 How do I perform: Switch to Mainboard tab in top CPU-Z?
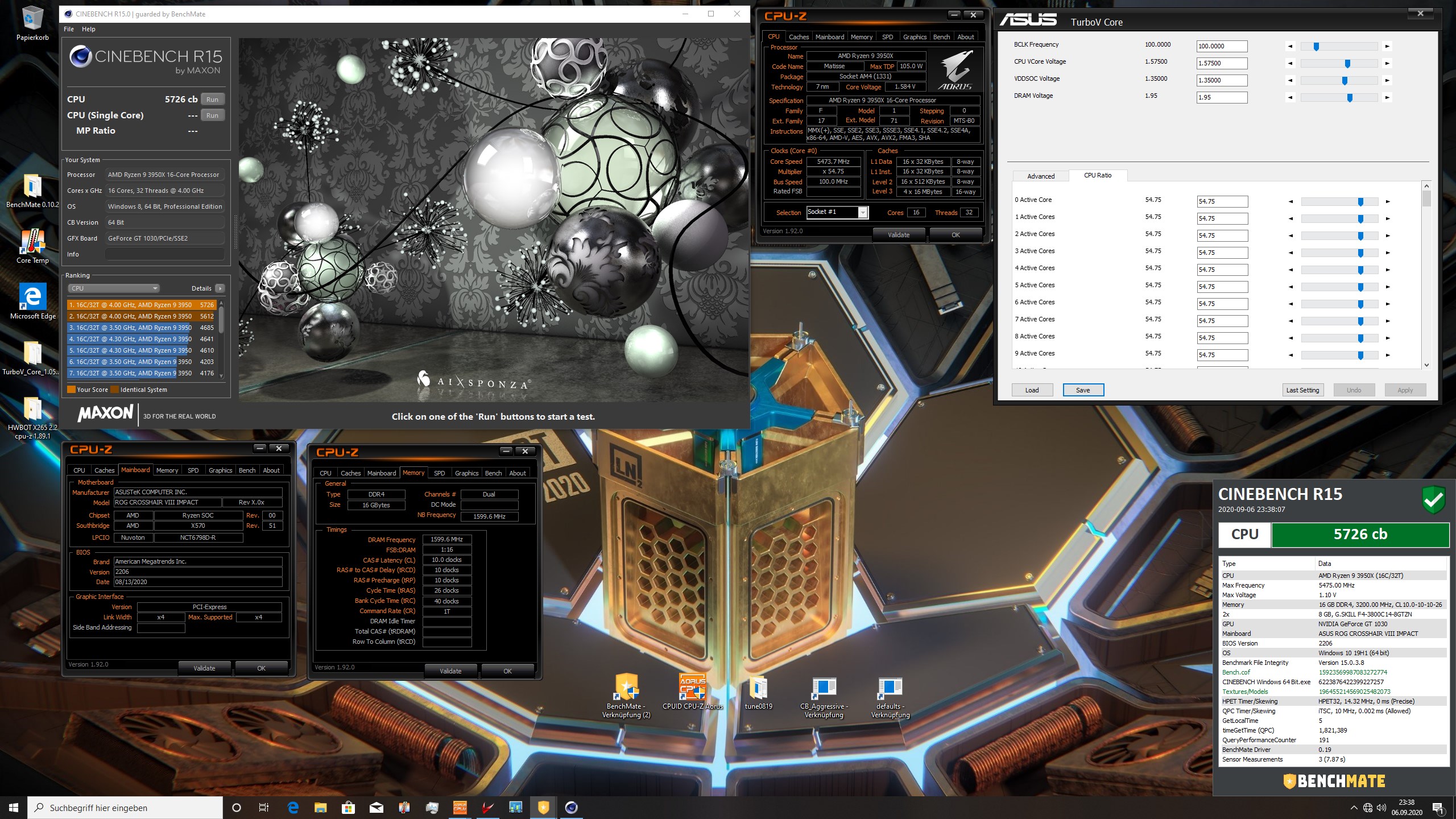click(829, 37)
